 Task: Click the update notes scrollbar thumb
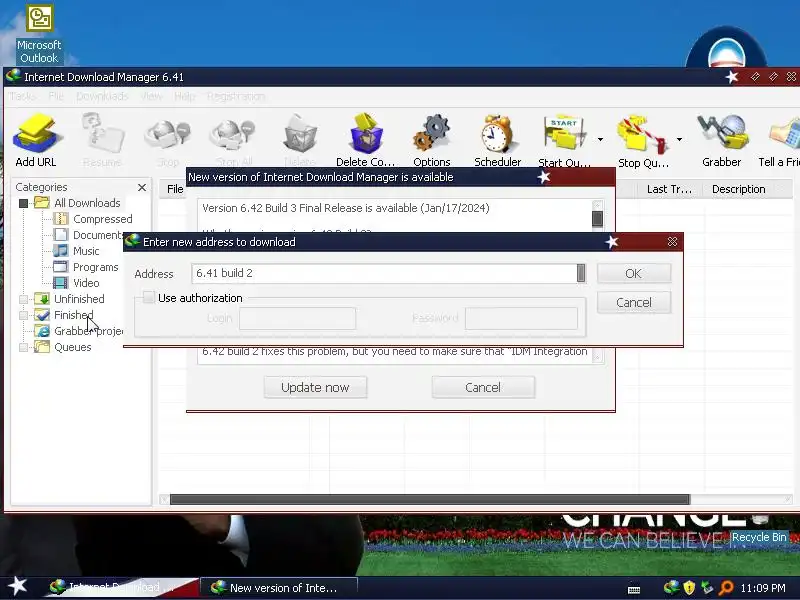pyautogui.click(x=597, y=218)
